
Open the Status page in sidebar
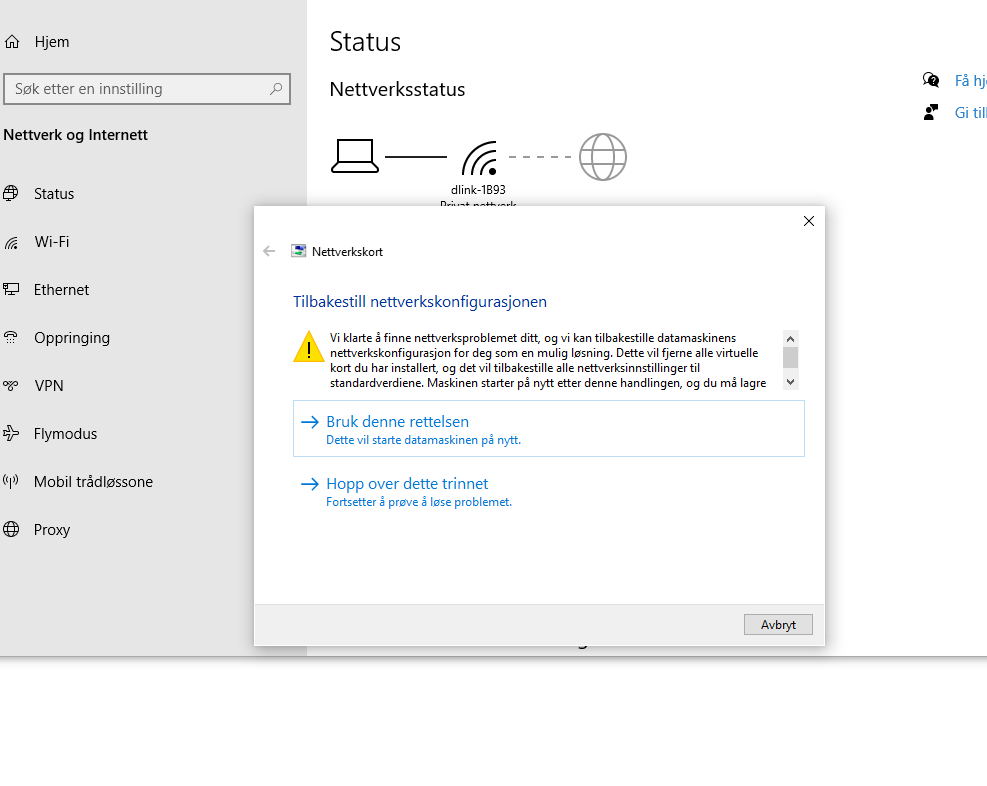[54, 194]
